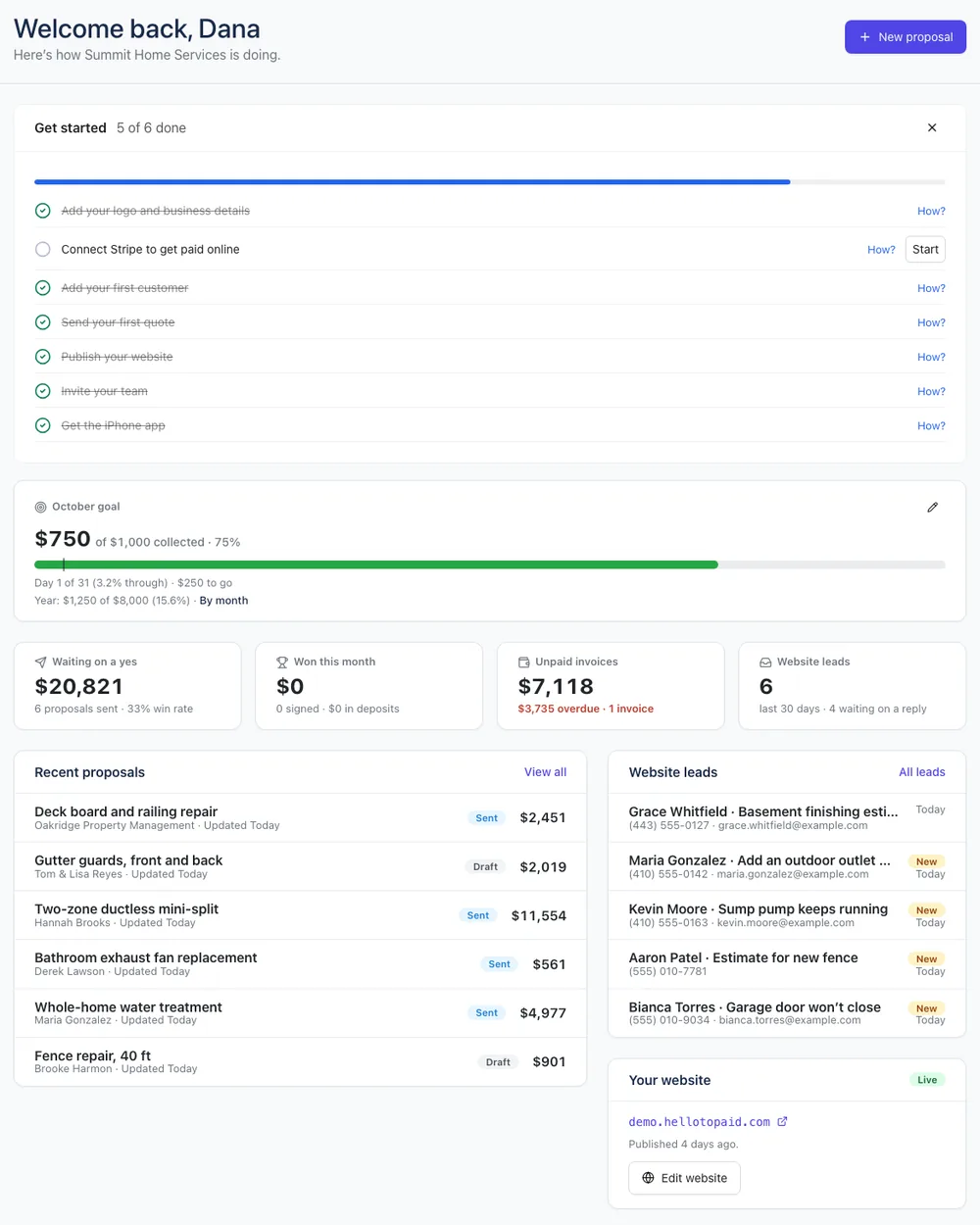Screen dimensions: 980x1225
Task: Open How? link for Connect Stripe
Action: click(881, 250)
